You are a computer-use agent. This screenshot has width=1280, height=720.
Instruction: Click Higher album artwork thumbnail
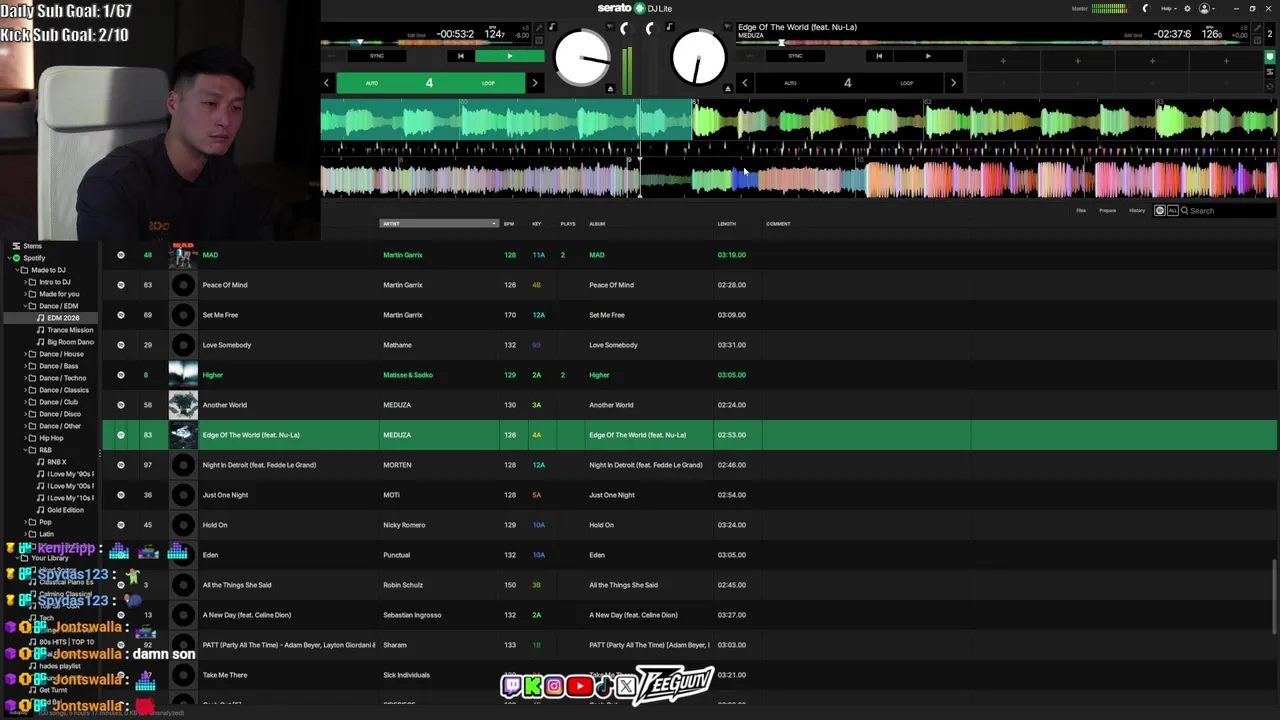coord(183,375)
